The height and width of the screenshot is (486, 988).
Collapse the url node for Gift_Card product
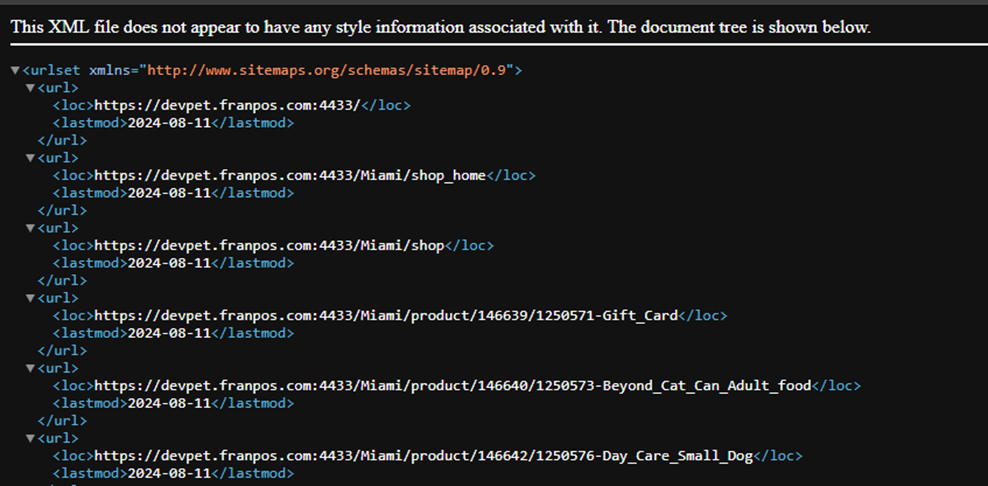(x=30, y=298)
